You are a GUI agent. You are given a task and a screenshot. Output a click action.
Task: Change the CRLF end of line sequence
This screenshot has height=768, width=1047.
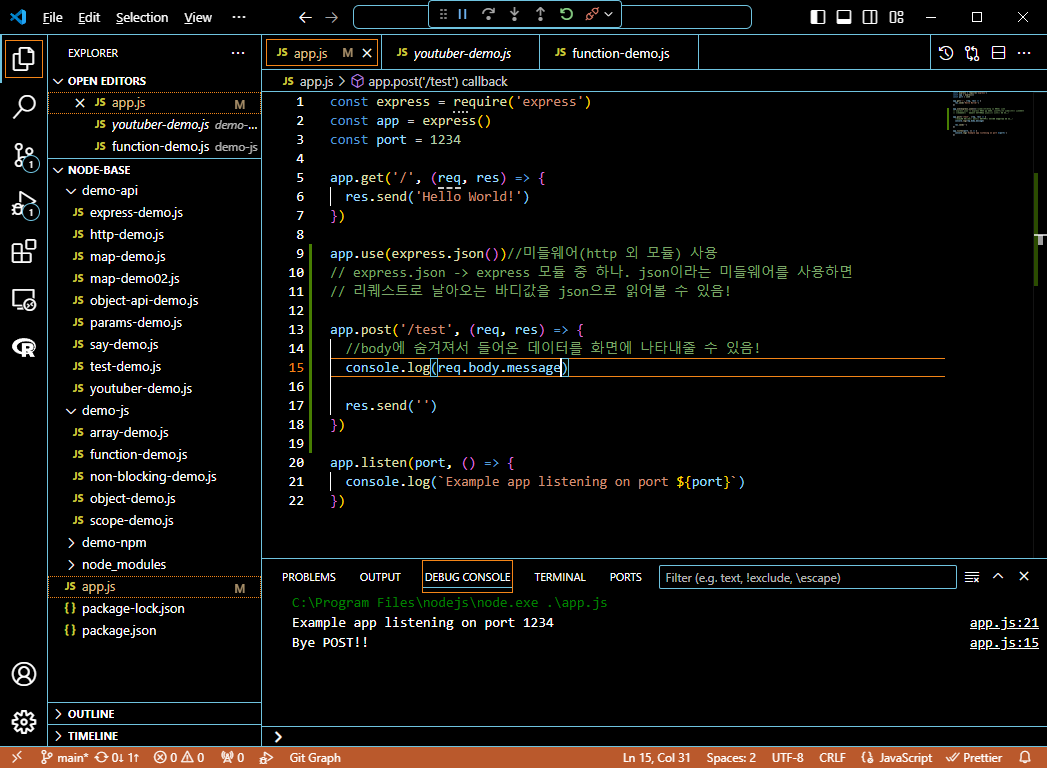click(832, 758)
